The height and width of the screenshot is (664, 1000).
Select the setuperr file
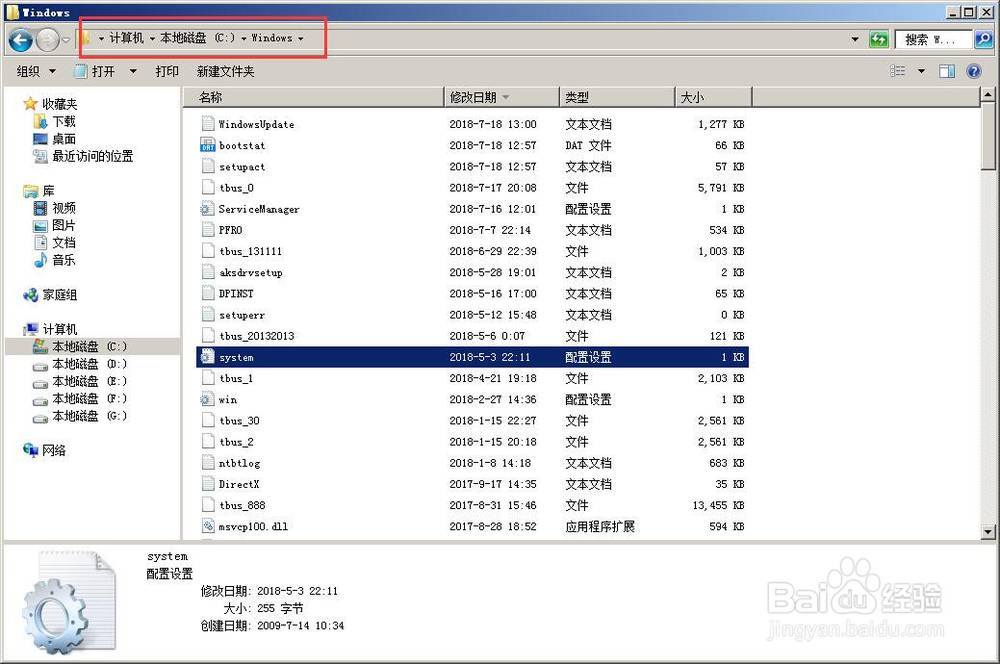472,314
